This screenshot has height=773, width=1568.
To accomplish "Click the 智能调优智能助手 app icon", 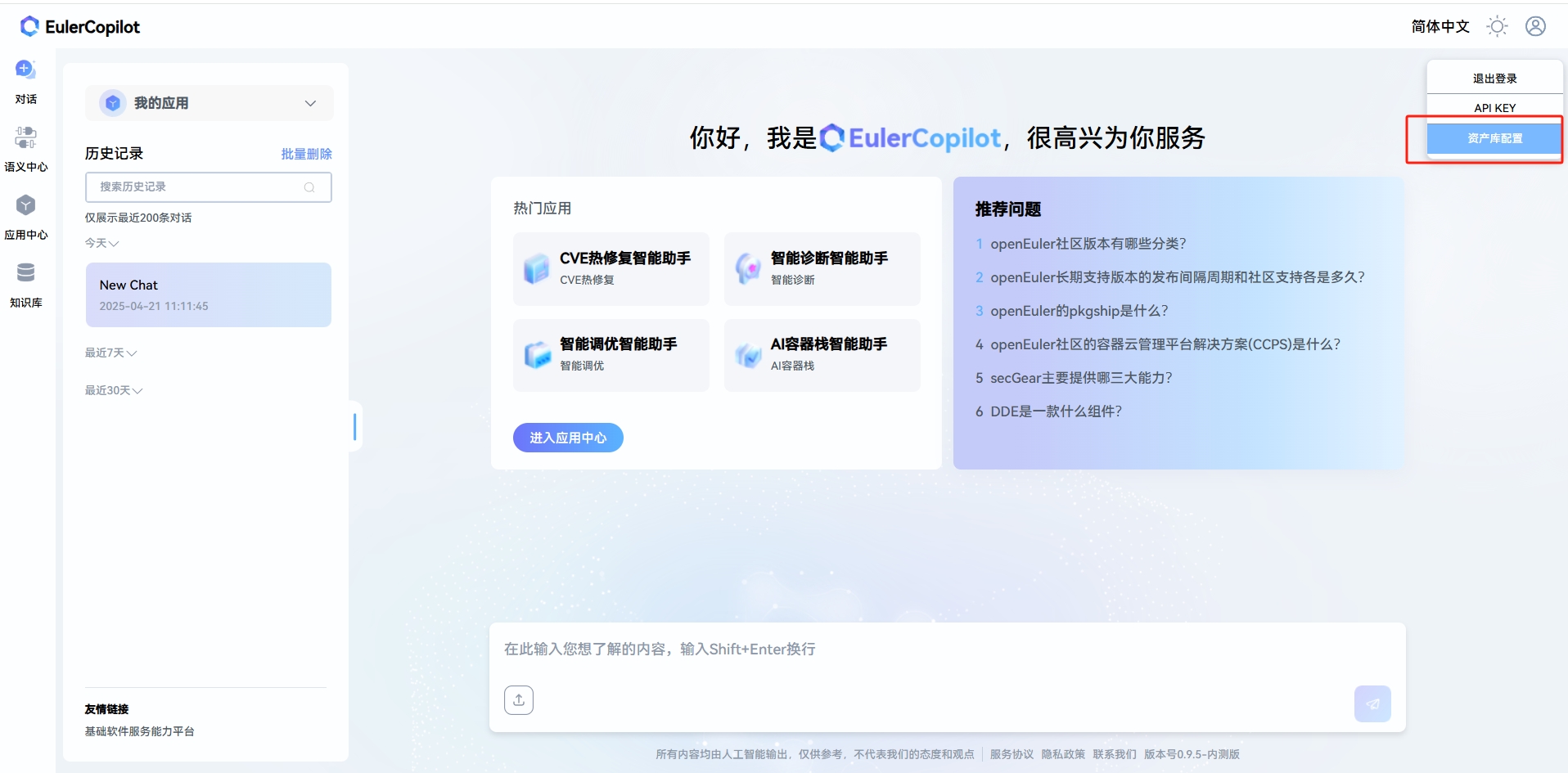I will 537,354.
